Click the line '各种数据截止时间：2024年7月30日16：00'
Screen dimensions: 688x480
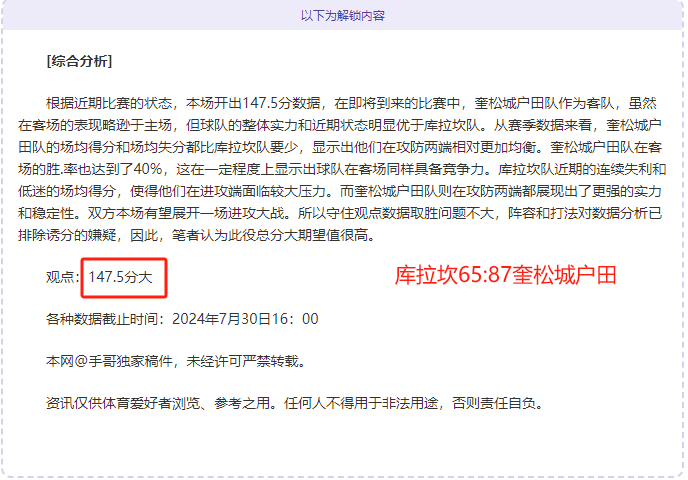182,319
